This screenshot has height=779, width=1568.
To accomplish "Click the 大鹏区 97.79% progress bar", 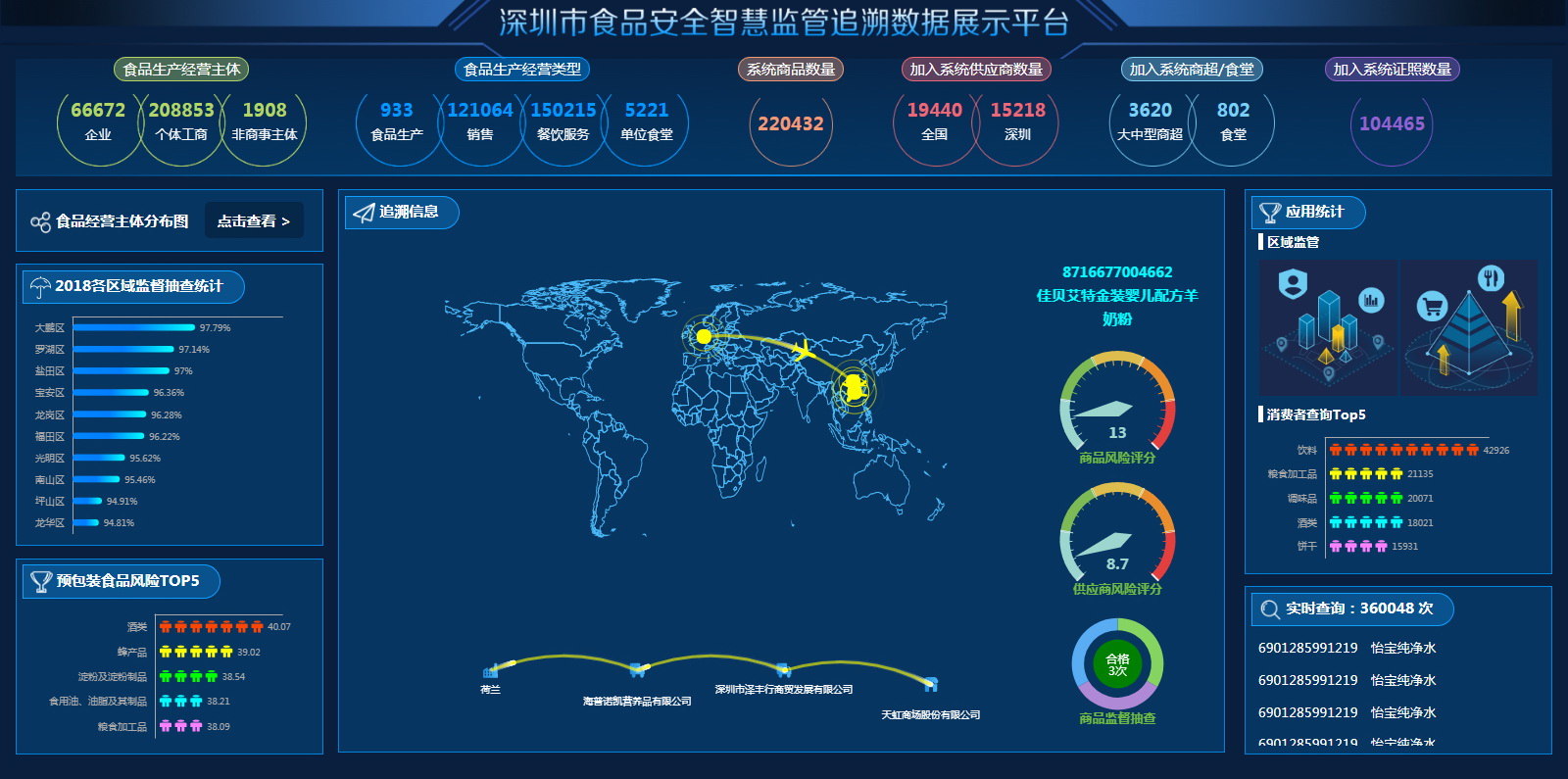I will (134, 327).
